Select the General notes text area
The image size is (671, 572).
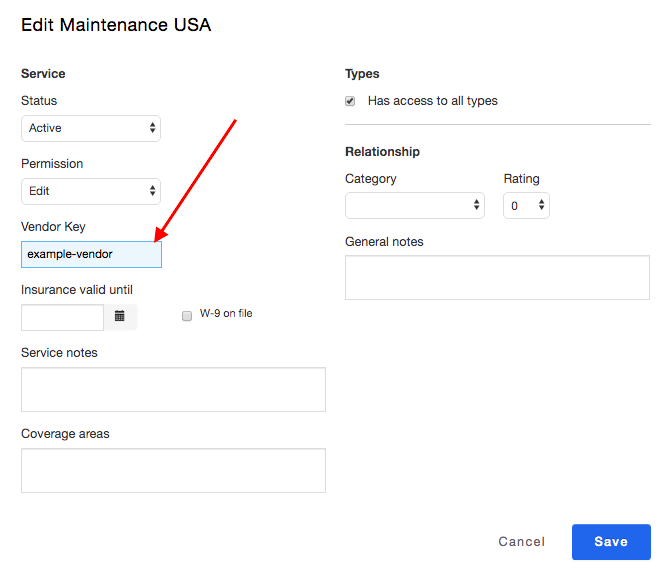497,277
